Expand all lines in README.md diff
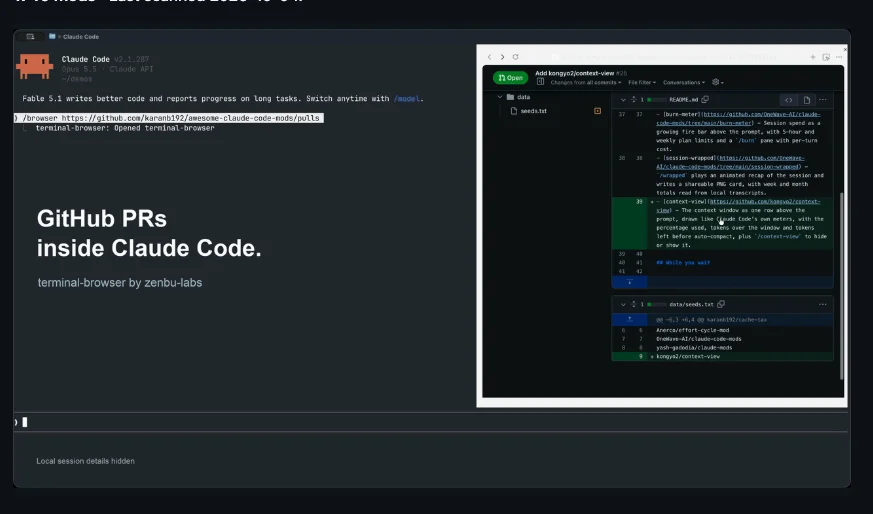873x514 pixels. click(633, 100)
